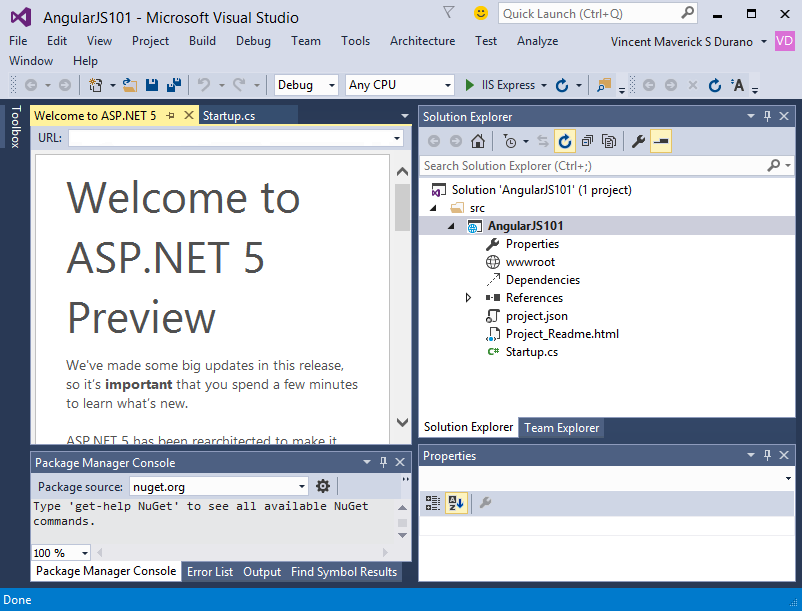Click the Sync with Active Document icon
The image size is (802, 611).
(x=543, y=141)
